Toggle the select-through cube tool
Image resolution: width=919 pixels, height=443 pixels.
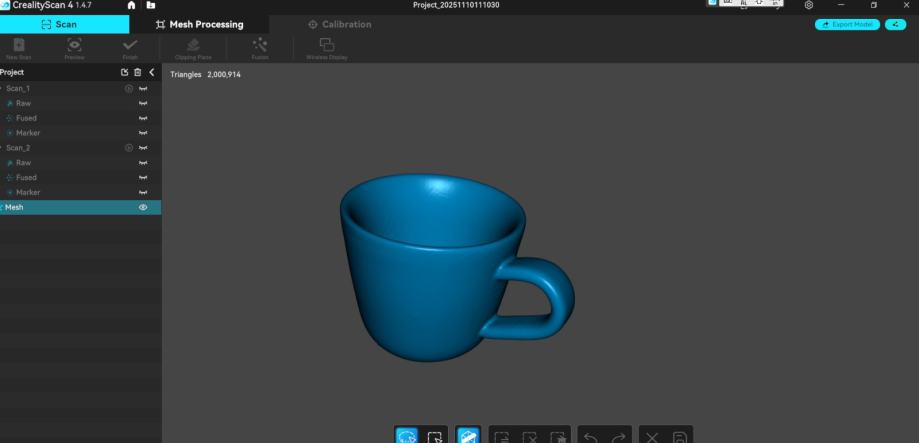[x=468, y=436]
